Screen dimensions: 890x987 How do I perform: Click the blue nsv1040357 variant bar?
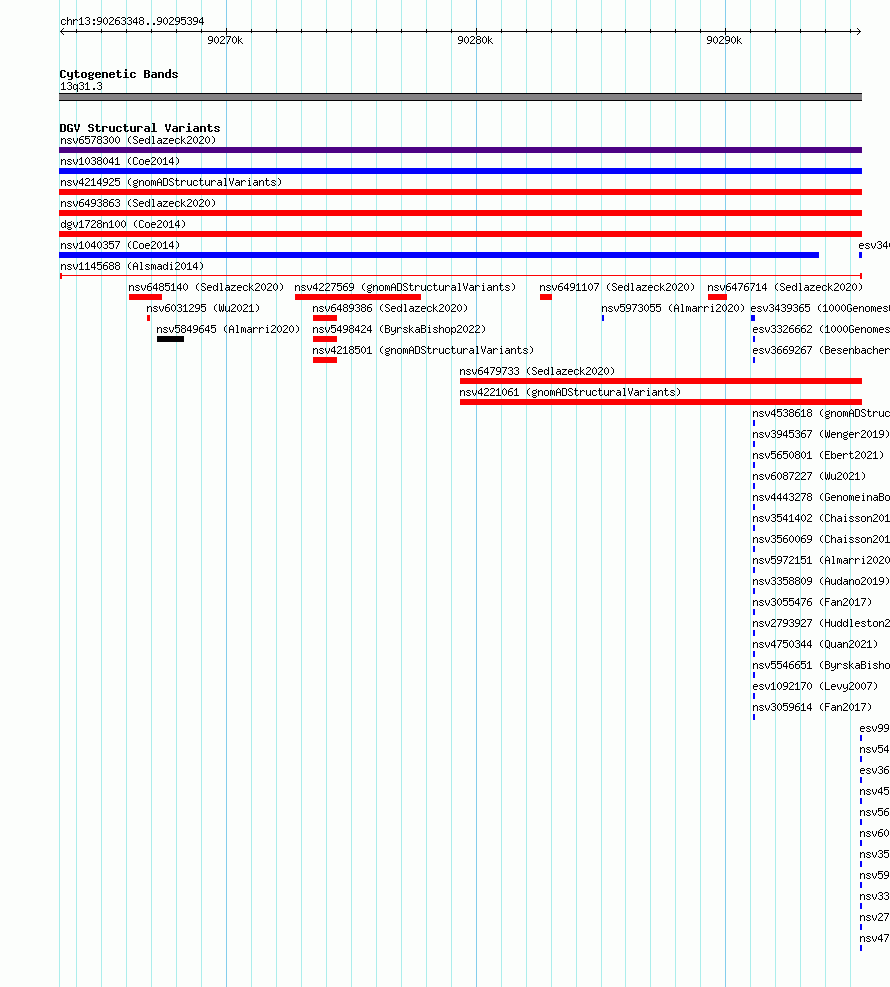point(439,255)
